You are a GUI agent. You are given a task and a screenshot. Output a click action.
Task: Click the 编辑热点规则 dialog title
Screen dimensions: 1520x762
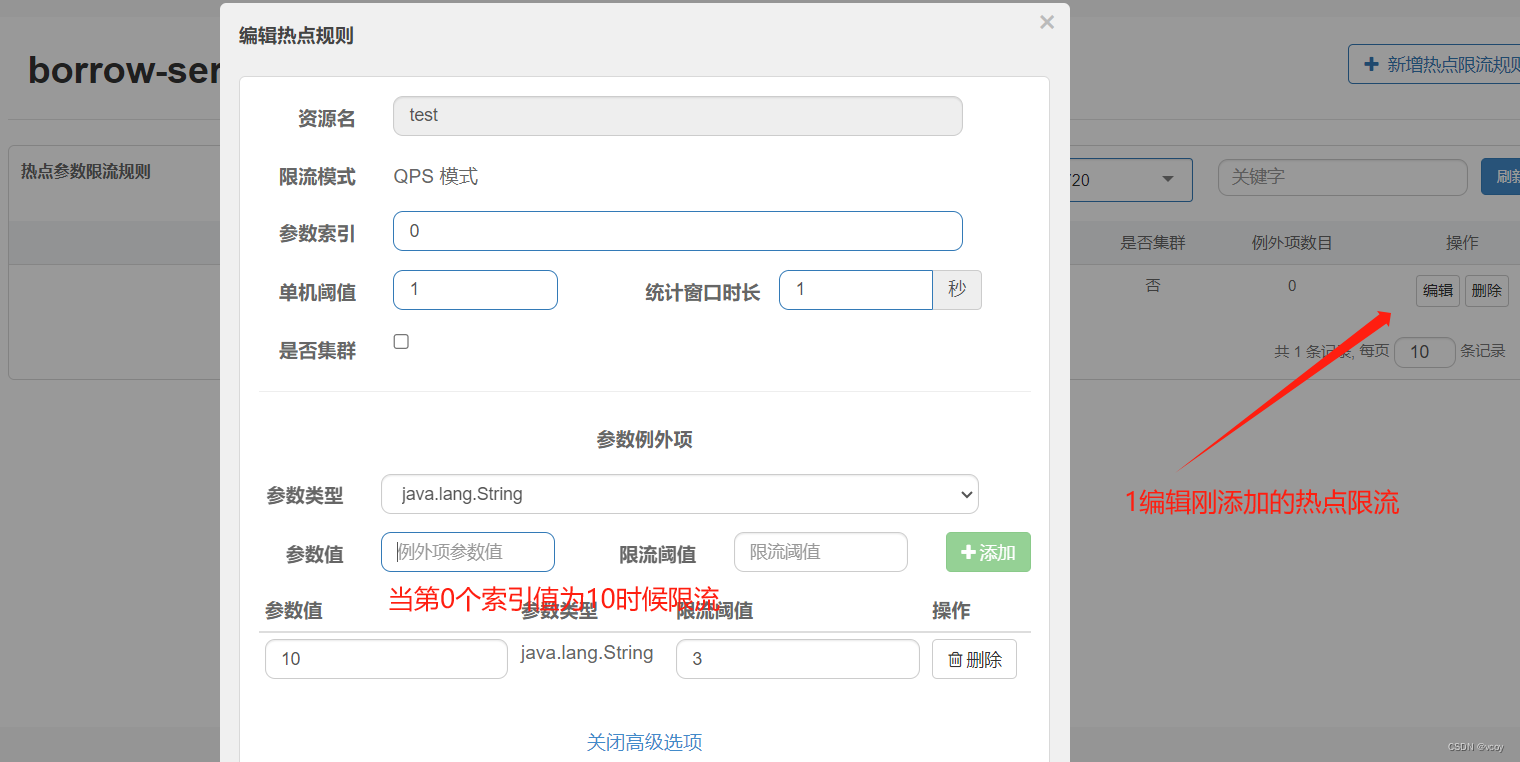(296, 36)
